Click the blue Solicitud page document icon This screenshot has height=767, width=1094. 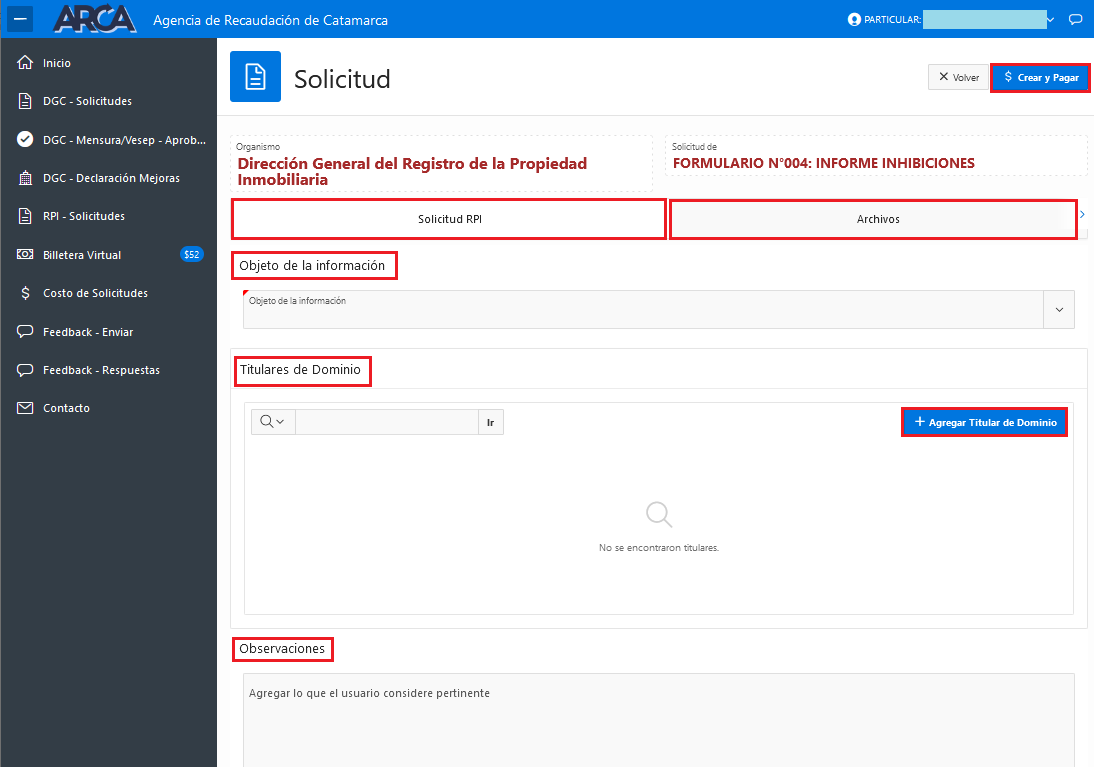pos(255,77)
